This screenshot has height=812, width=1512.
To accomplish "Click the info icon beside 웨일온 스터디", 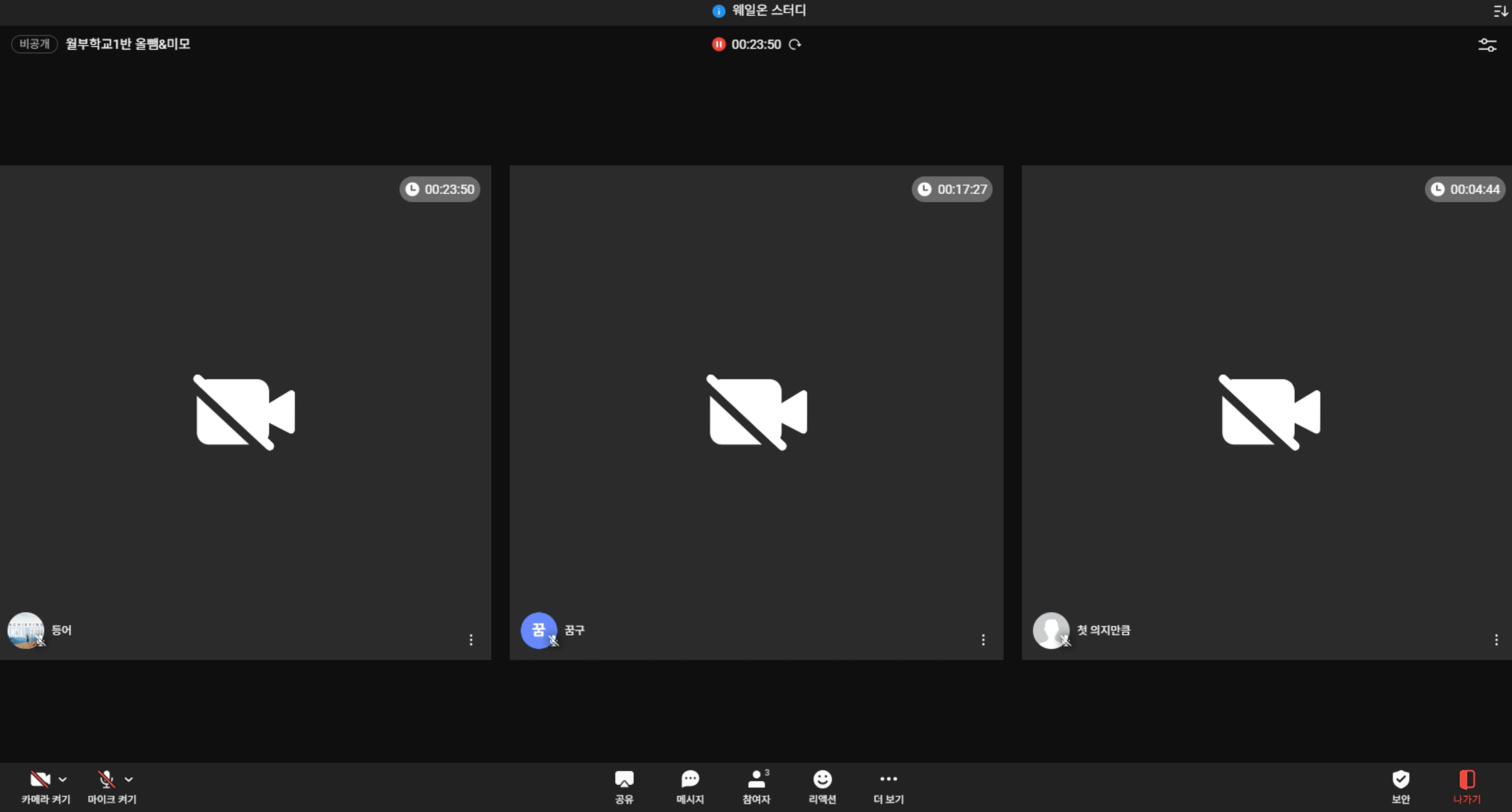I will (x=719, y=11).
